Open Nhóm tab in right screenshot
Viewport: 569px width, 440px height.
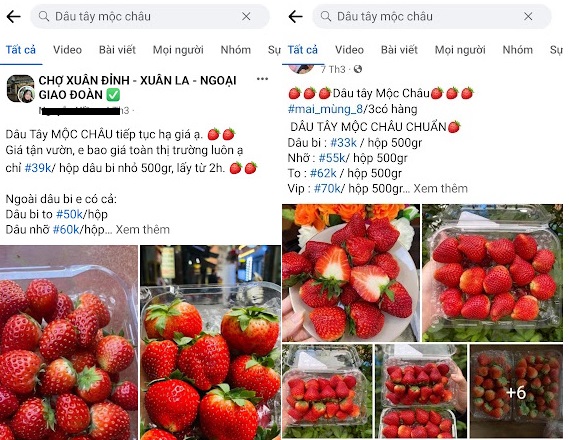pos(517,50)
